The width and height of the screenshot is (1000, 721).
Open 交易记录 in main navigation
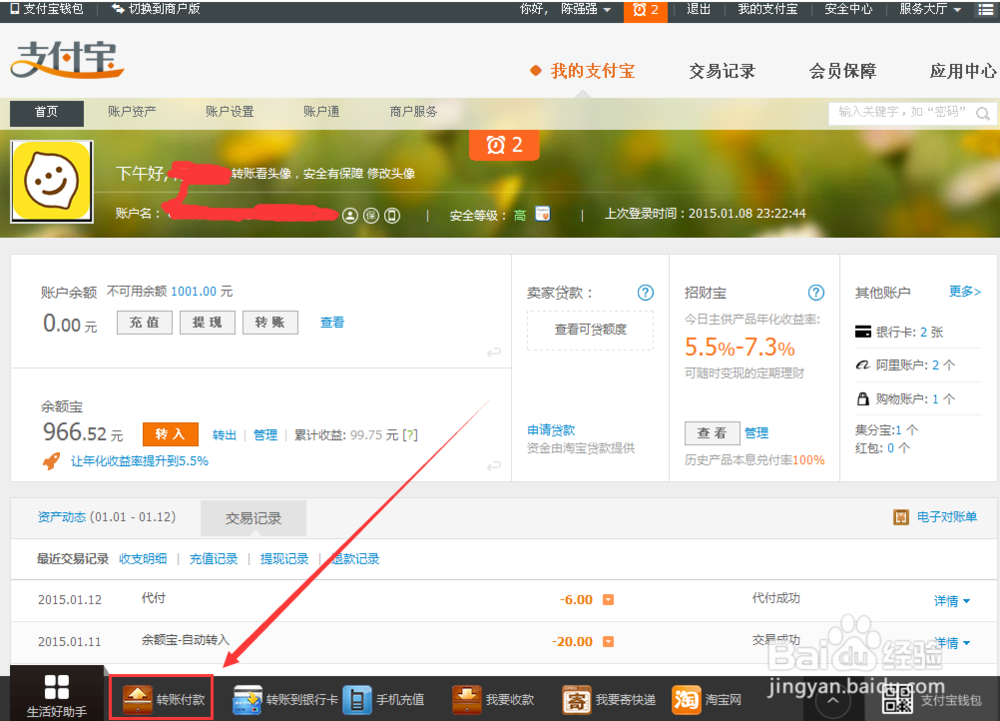pyautogui.click(x=722, y=71)
